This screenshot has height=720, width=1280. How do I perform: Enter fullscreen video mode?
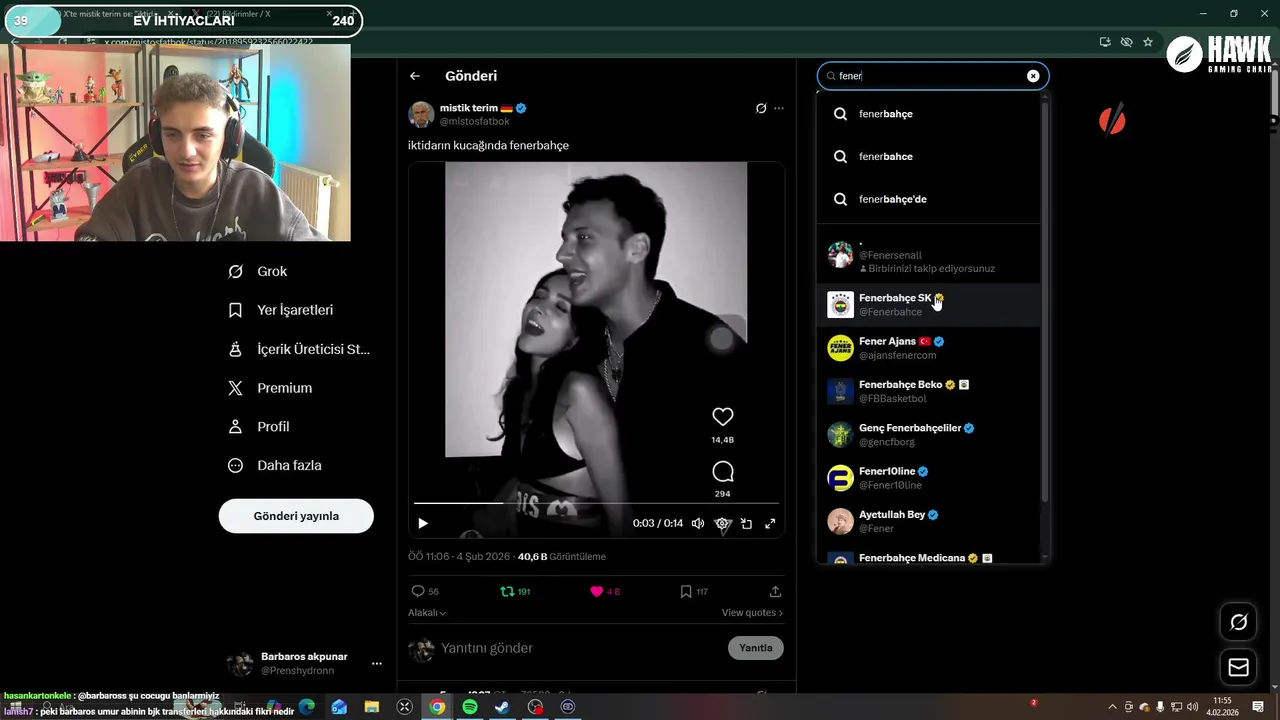point(770,523)
